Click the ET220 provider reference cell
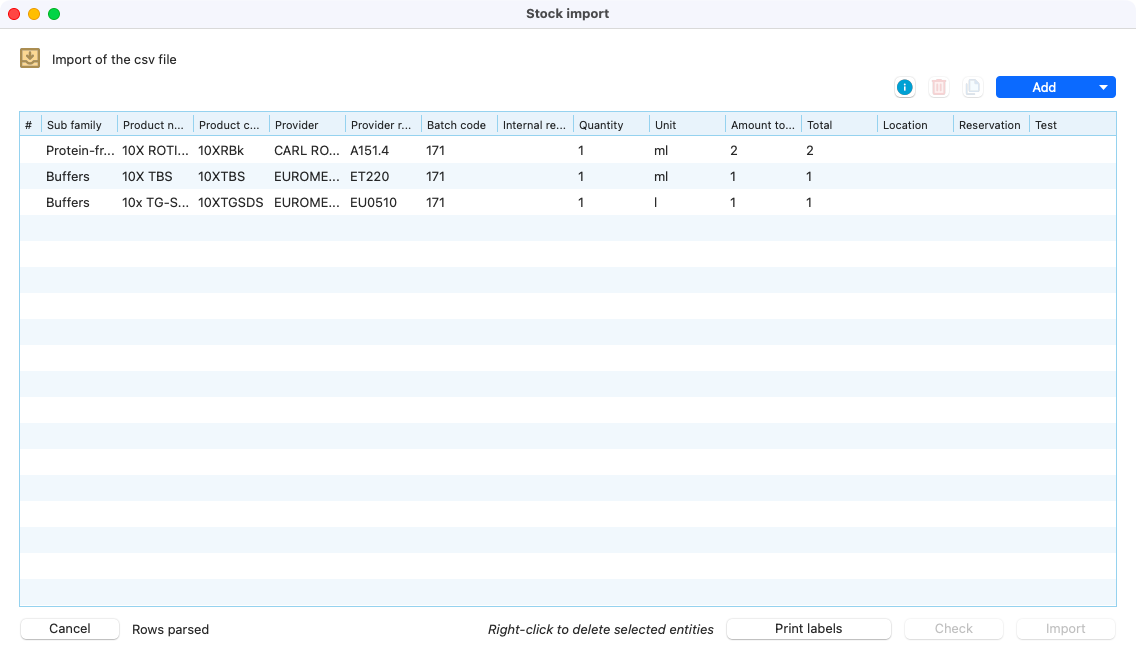The width and height of the screenshot is (1136, 658). [383, 177]
